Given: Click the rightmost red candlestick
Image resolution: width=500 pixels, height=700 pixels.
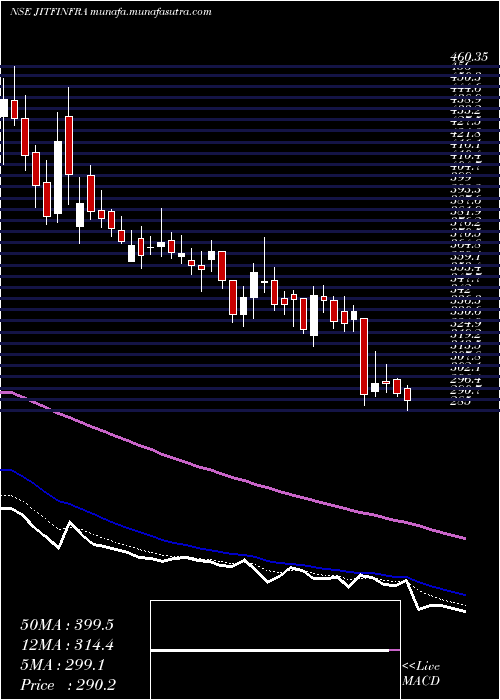Looking at the screenshot, I should click(407, 395).
